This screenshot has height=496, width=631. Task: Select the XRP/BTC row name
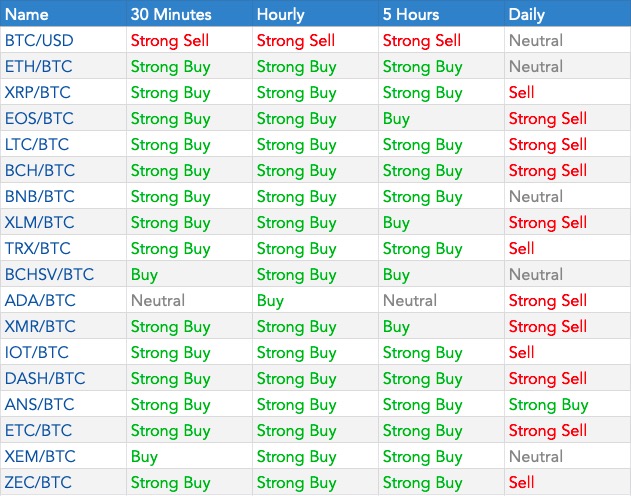coord(38,93)
